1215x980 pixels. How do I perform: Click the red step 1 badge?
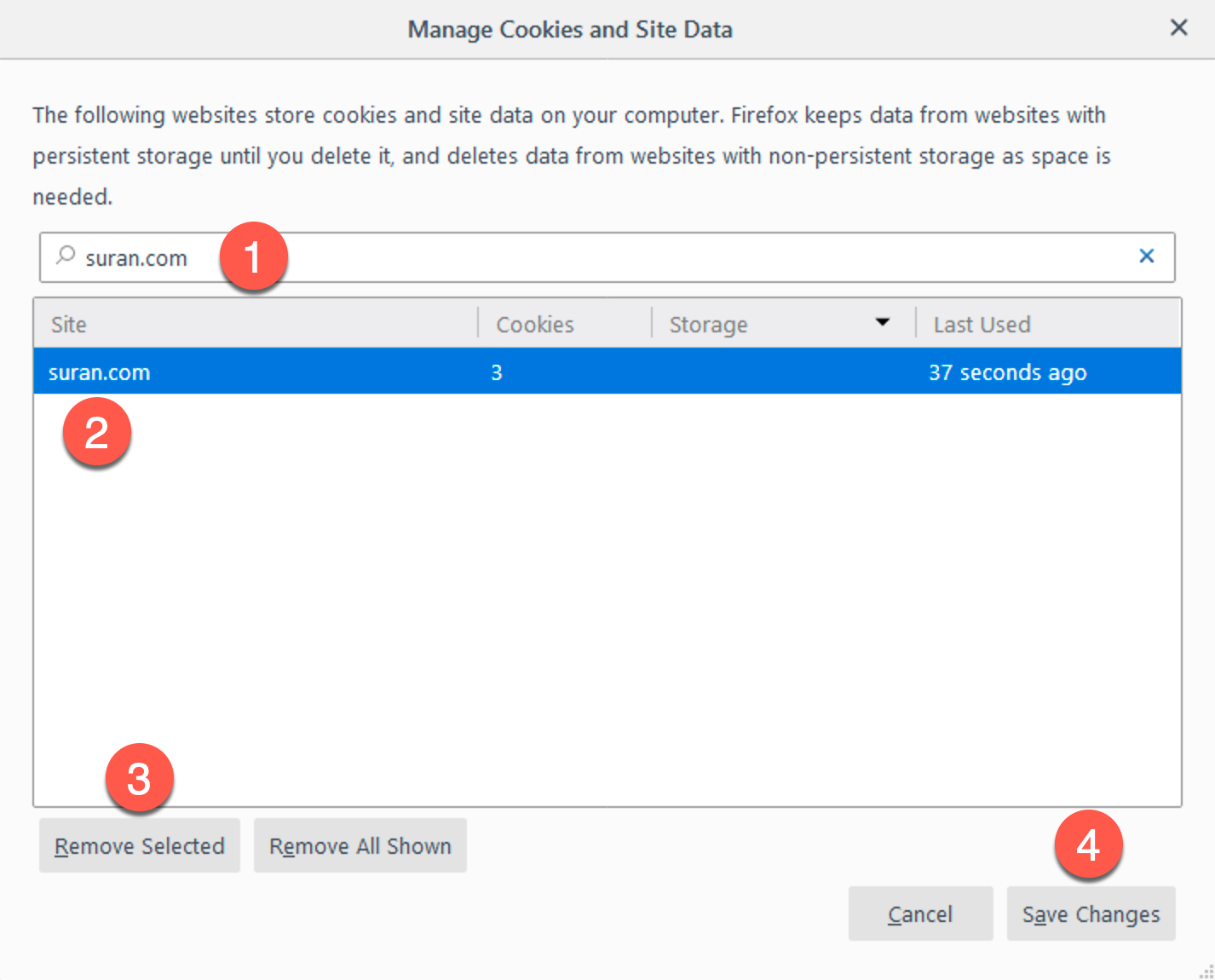click(x=253, y=257)
